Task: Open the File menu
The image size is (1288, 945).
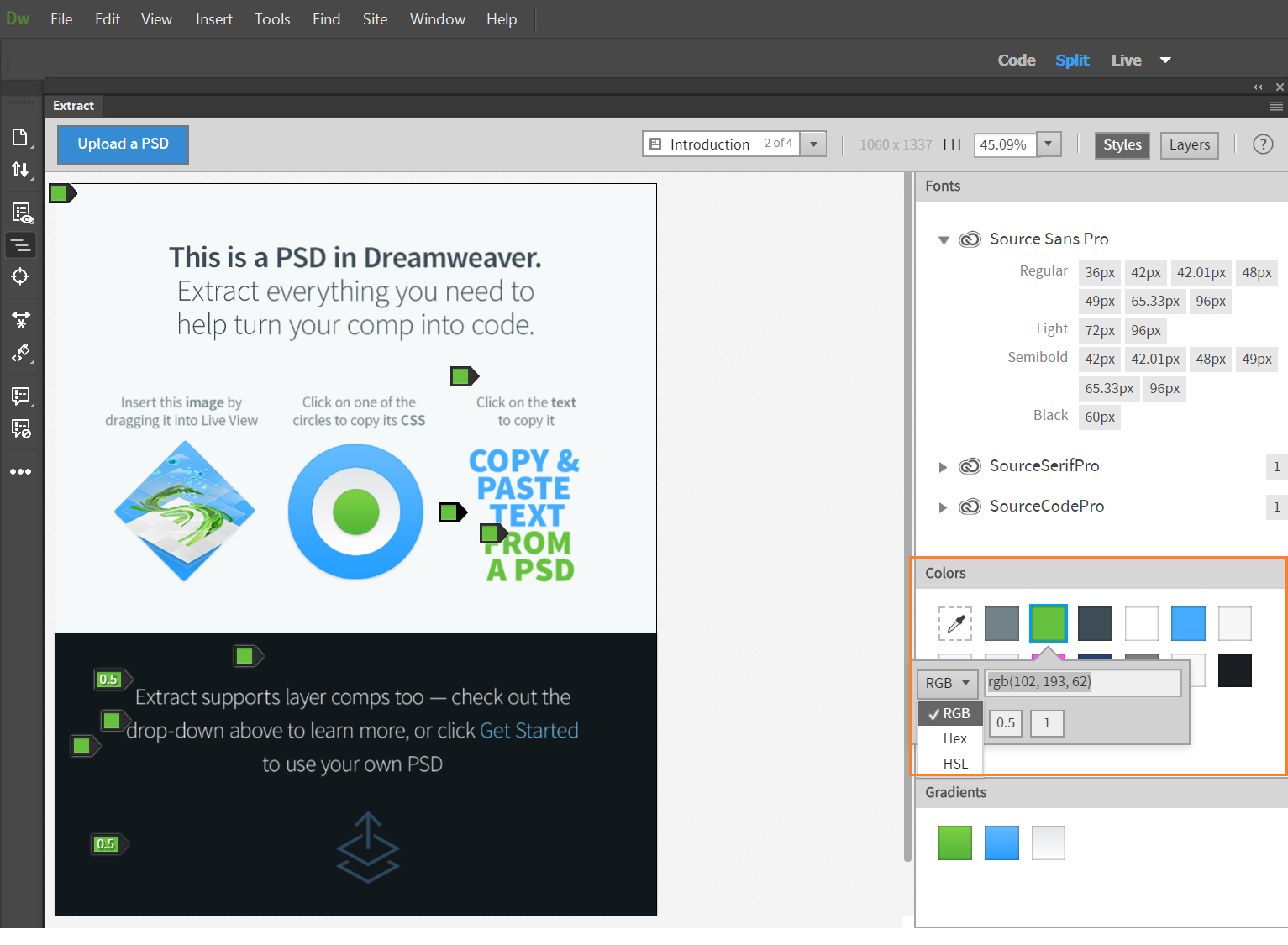Action: pyautogui.click(x=61, y=19)
